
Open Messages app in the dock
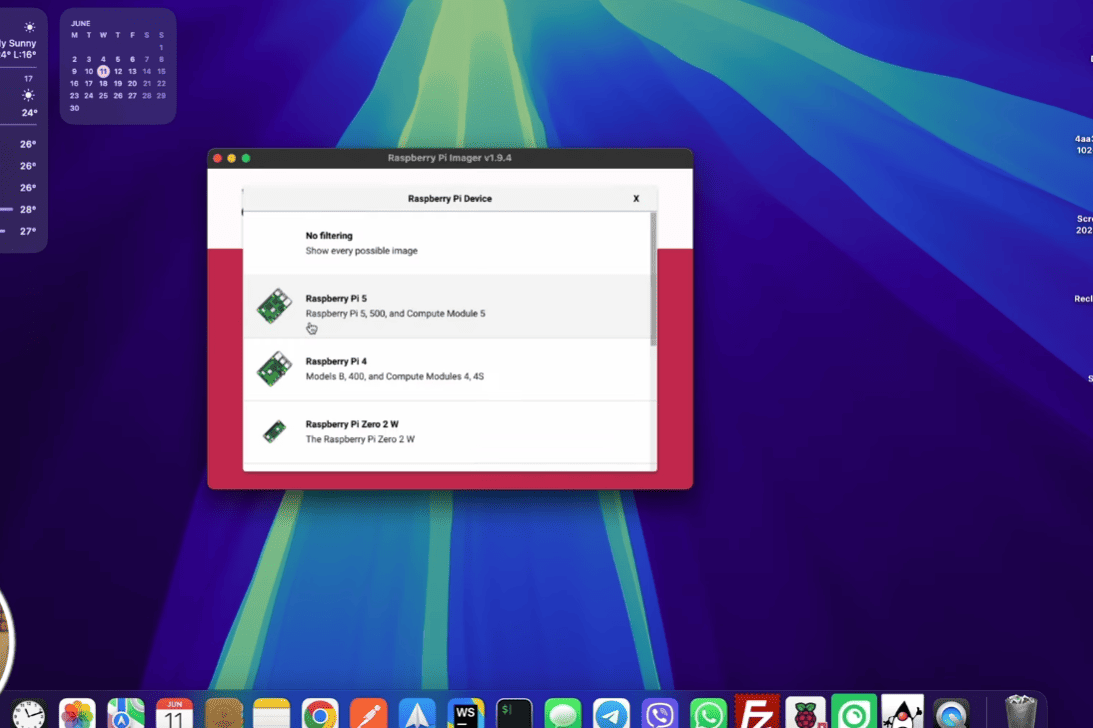(x=563, y=714)
